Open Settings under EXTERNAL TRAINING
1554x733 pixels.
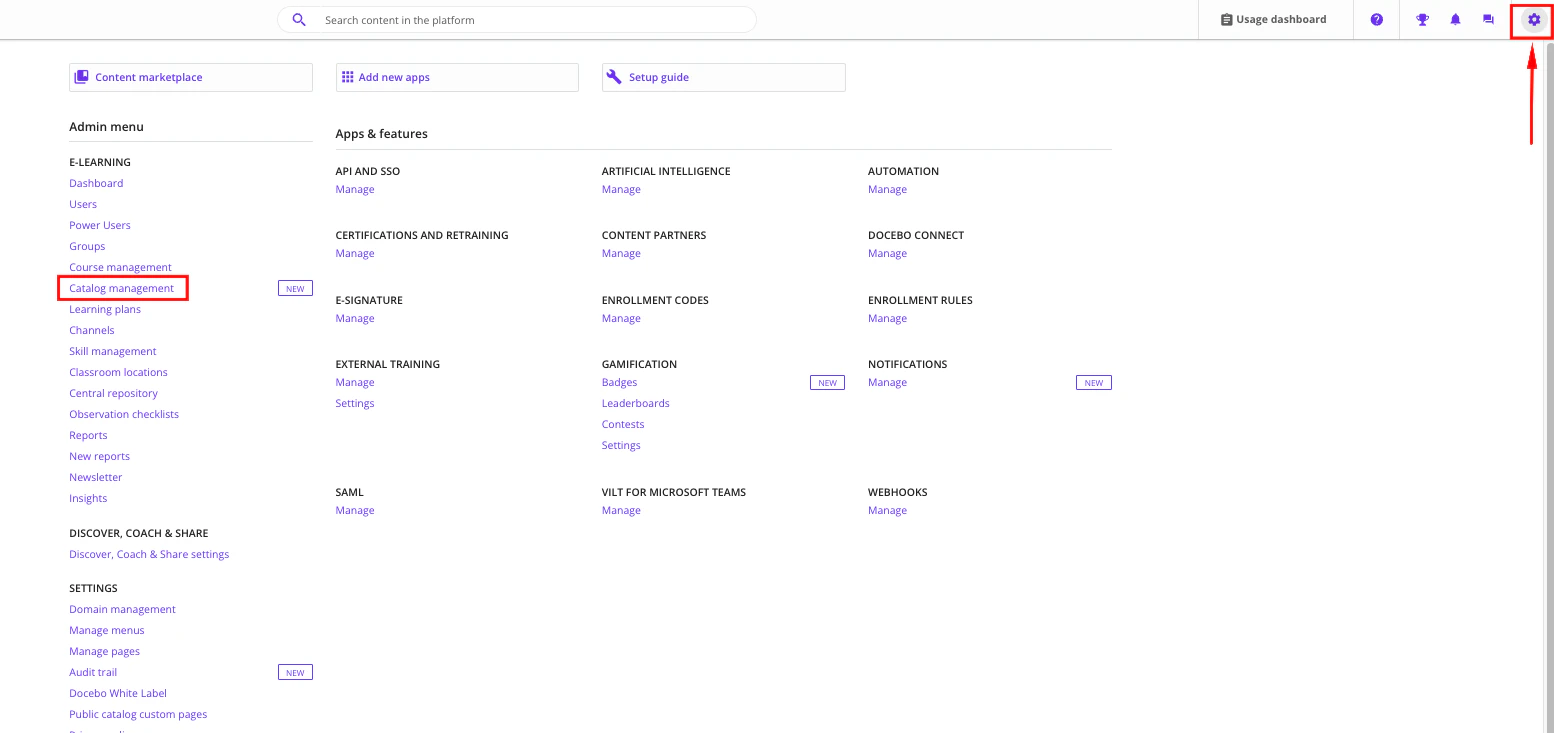pyautogui.click(x=354, y=403)
